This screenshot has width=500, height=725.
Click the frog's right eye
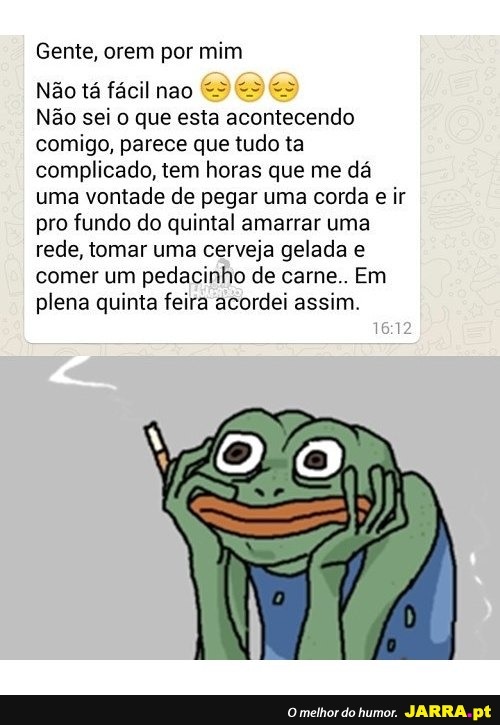[x=320, y=459]
